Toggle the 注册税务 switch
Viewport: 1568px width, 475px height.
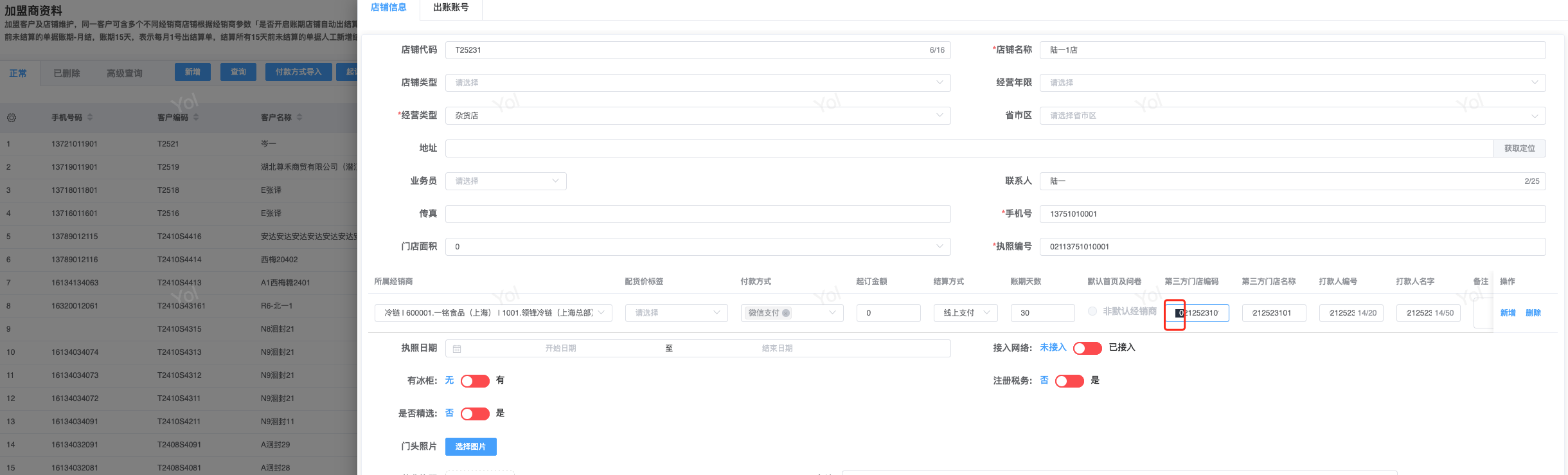tap(1069, 381)
